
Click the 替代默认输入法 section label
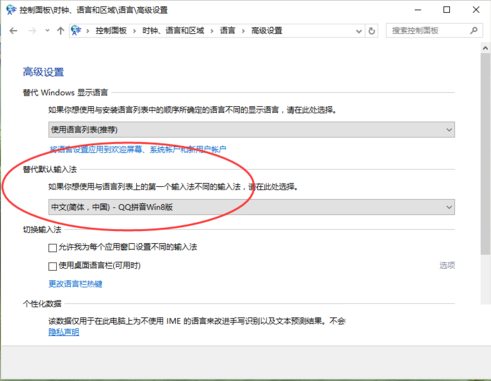coord(50,169)
